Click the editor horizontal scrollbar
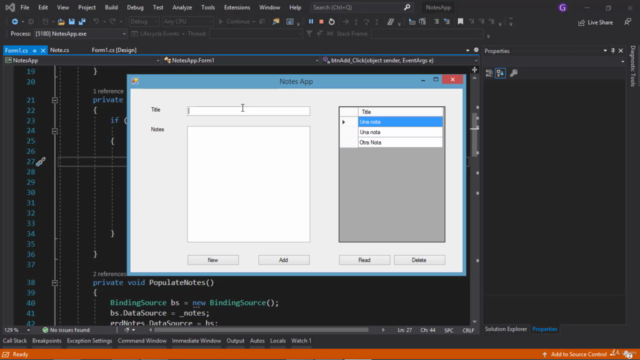Screen dimensions: 640x360 (x=261, y=330)
